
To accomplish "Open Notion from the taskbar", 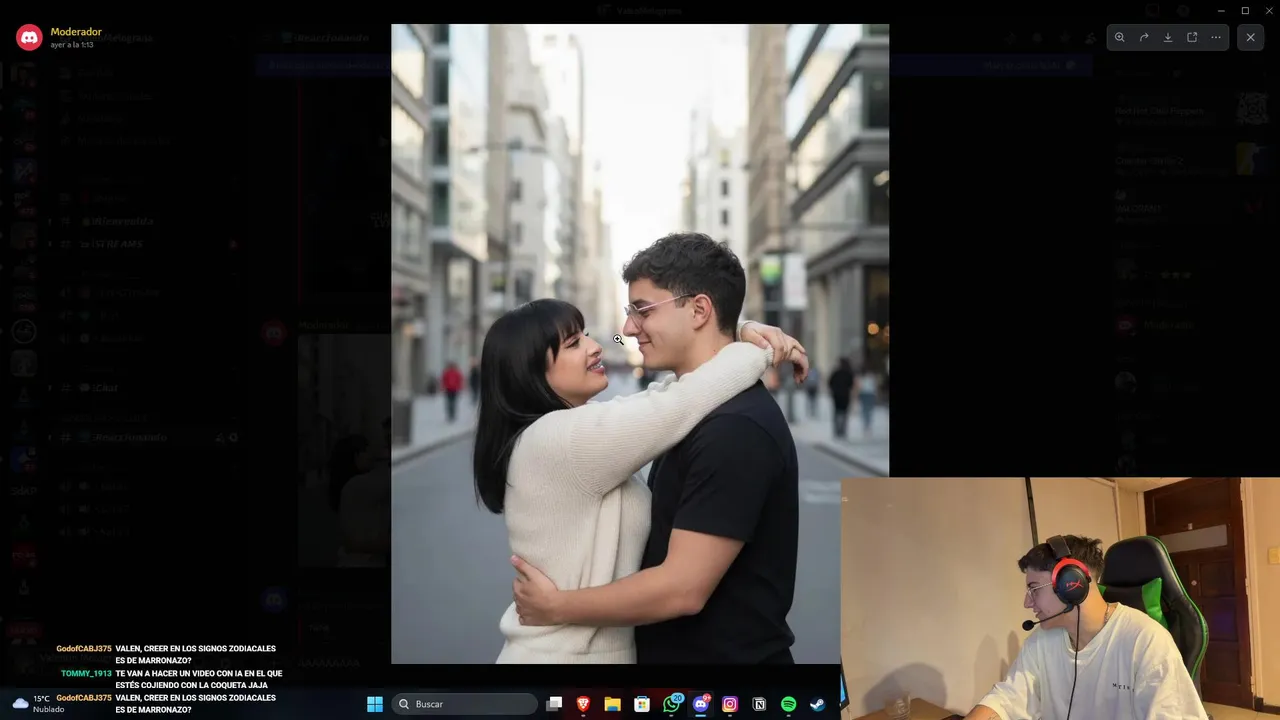I will click(759, 704).
